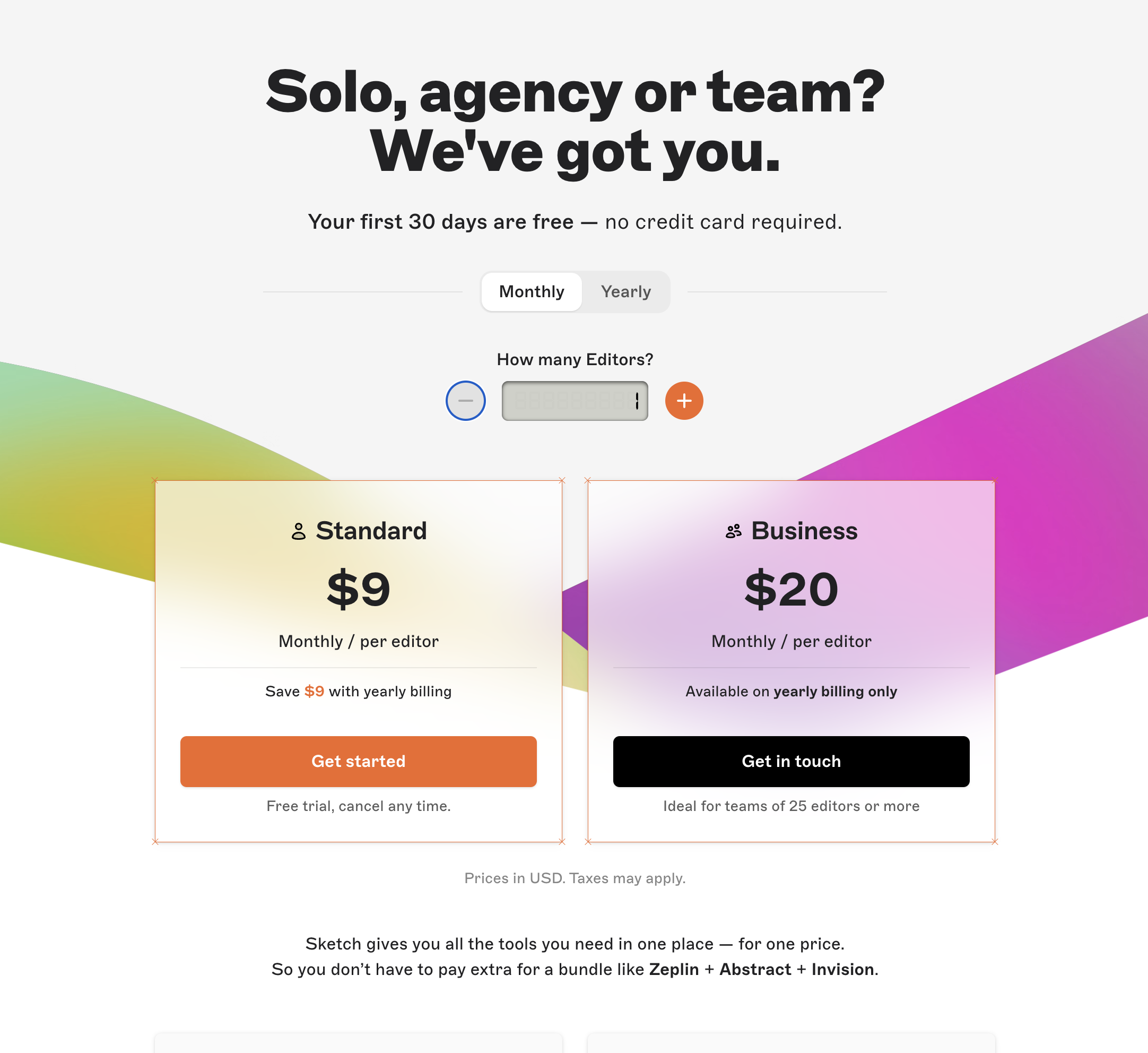Click "Ideal for teams of 25 editors" note

(x=791, y=806)
